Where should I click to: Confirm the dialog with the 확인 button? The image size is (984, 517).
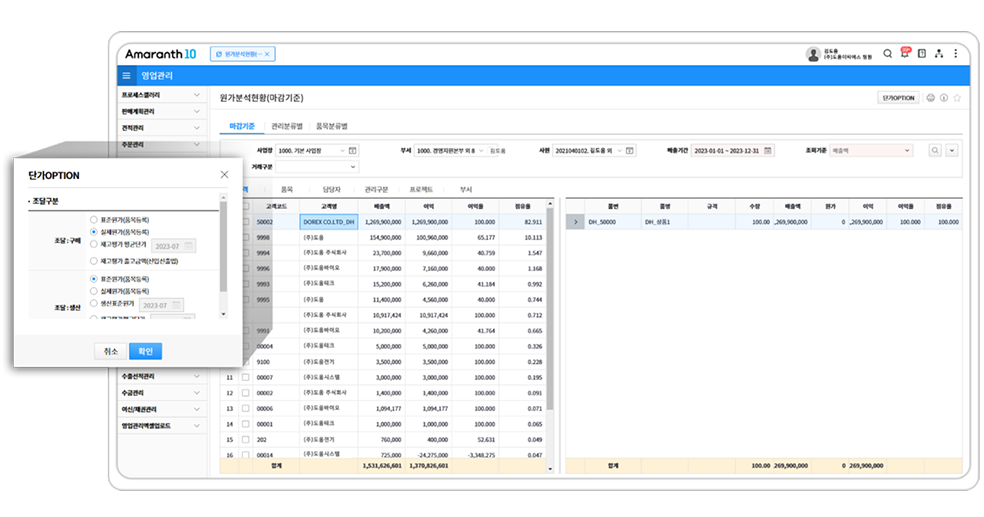coord(146,351)
